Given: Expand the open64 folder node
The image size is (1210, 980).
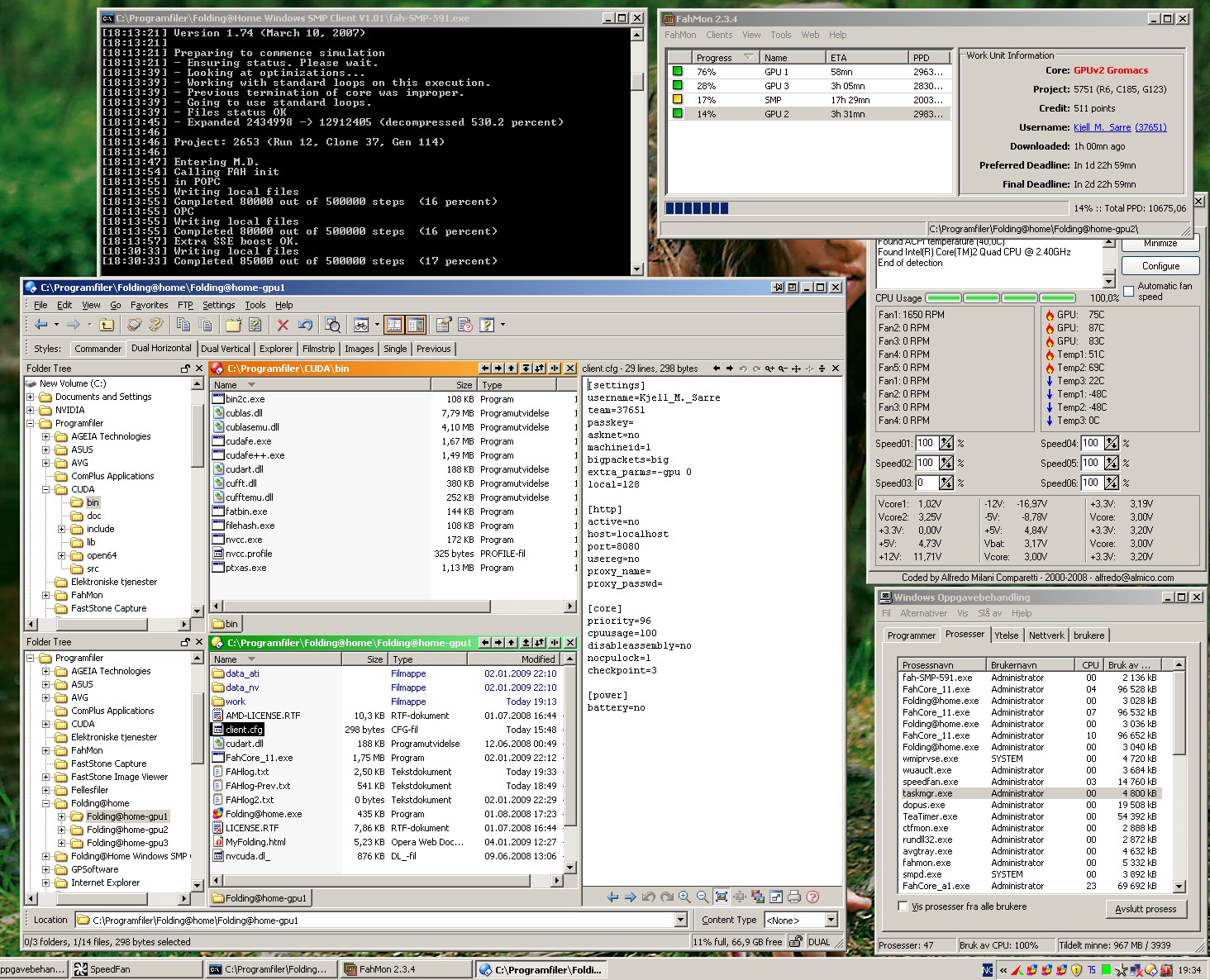Looking at the screenshot, I should click(62, 555).
